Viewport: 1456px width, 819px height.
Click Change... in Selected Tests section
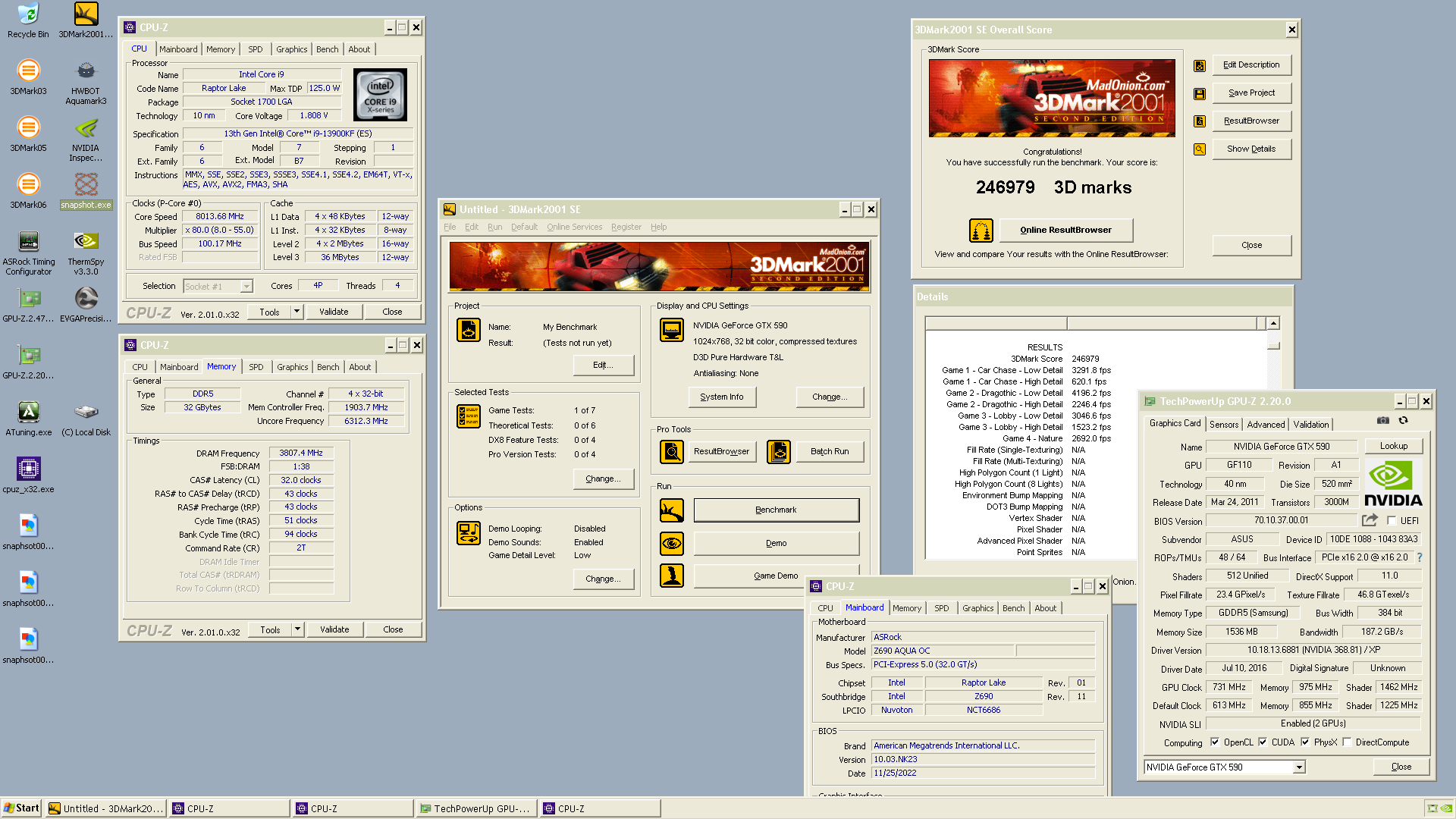[x=603, y=479]
